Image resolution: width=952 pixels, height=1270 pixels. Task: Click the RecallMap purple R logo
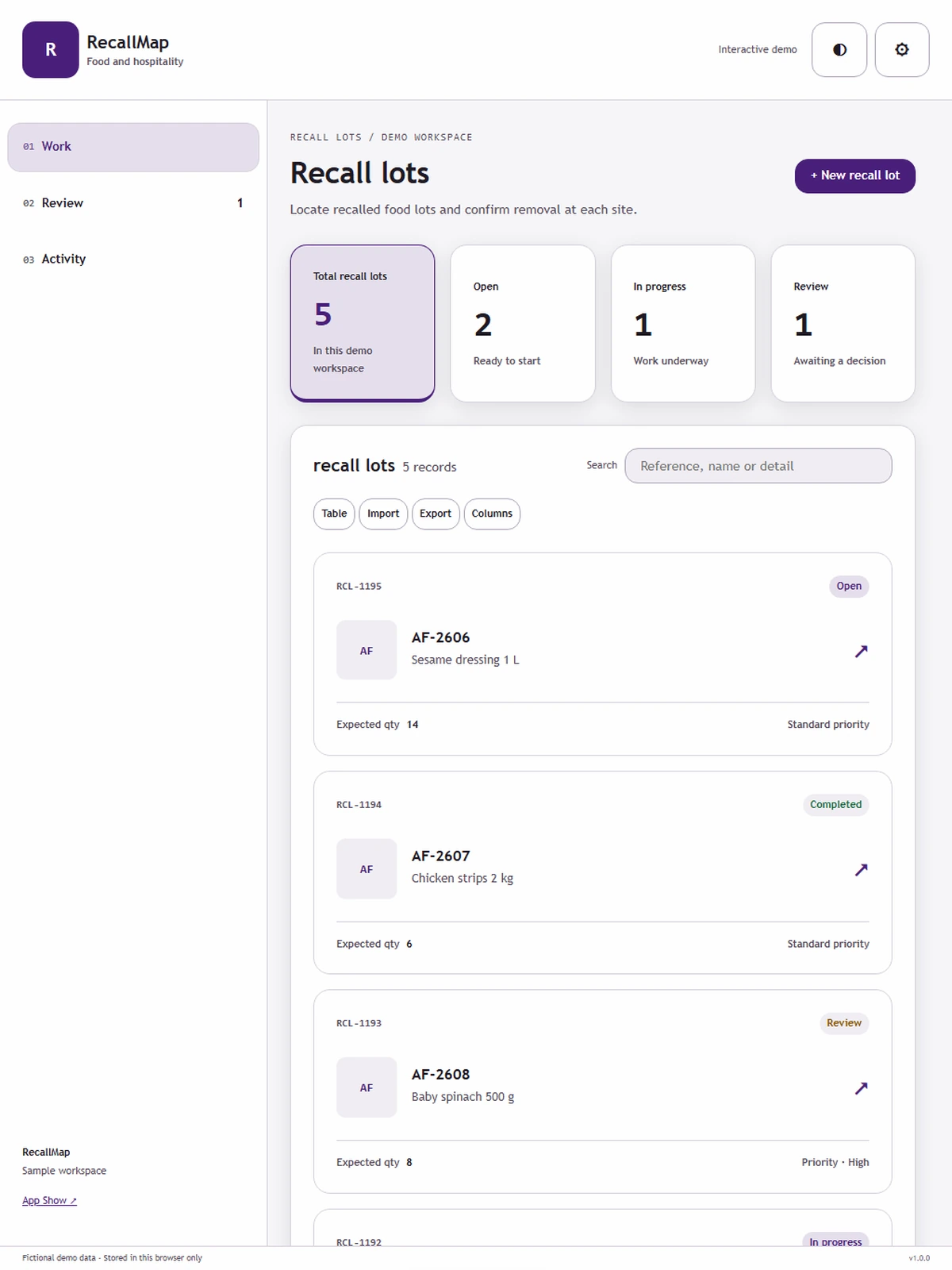[x=51, y=49]
